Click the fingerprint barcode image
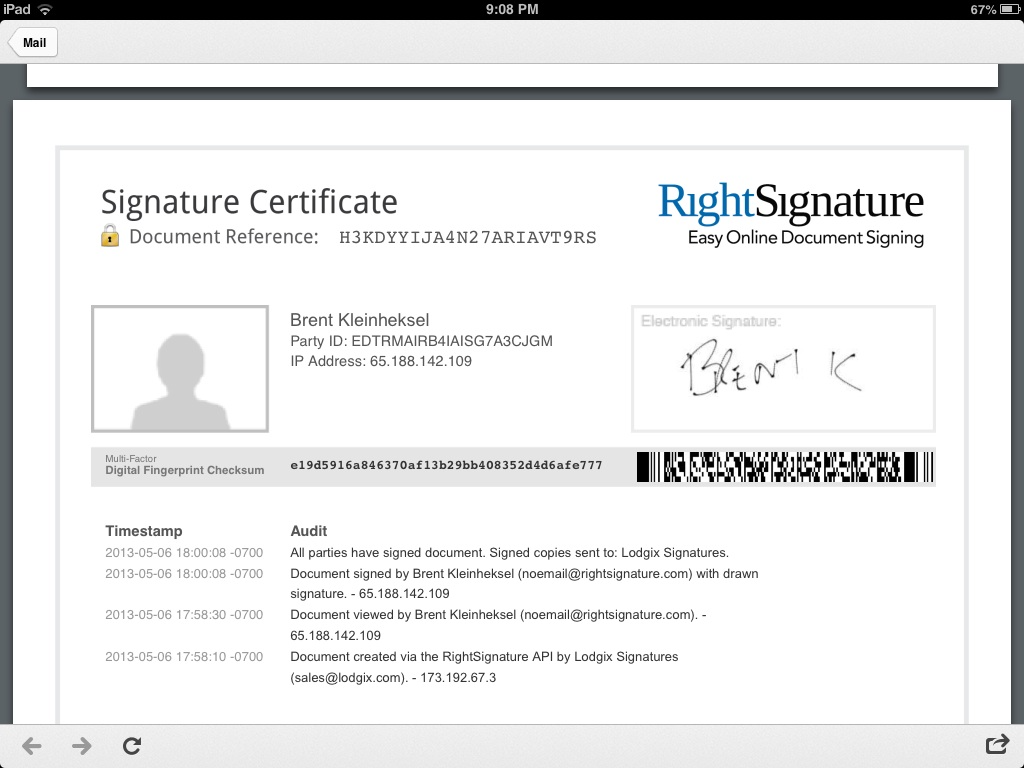 [785, 467]
